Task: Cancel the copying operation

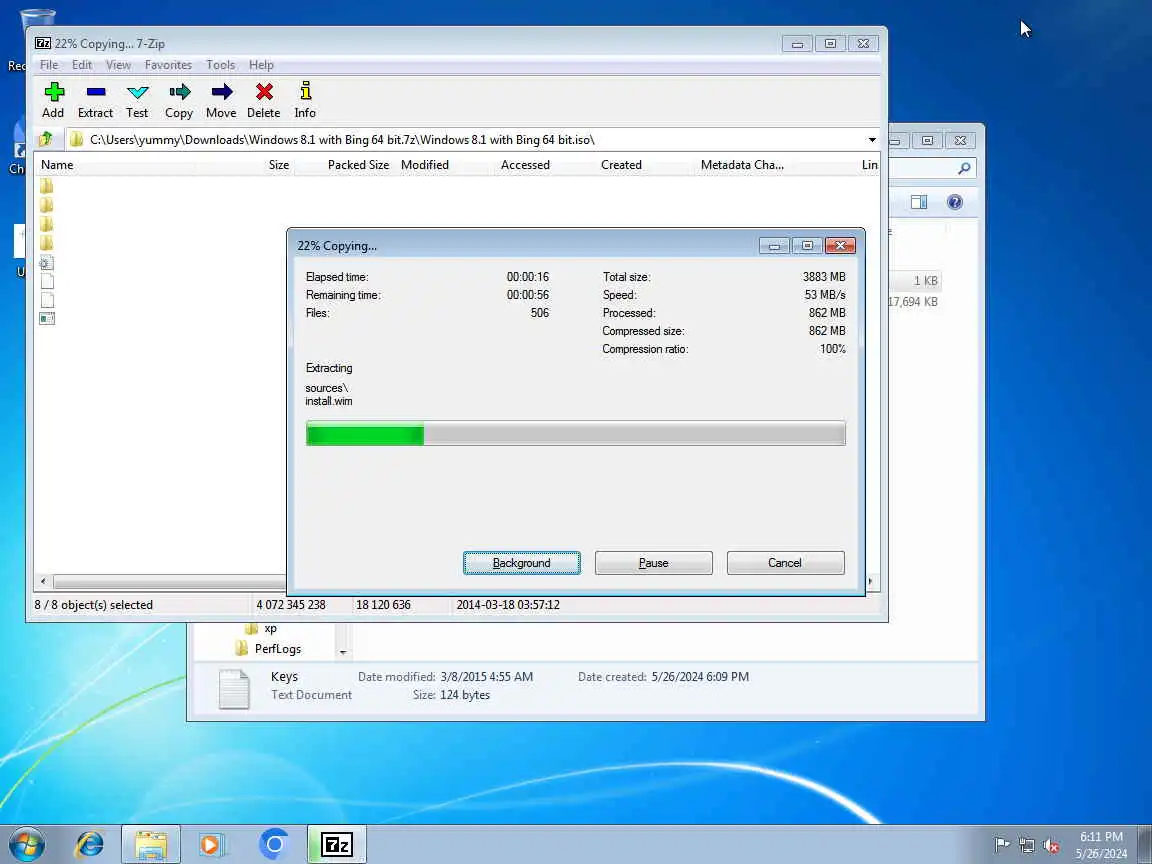Action: pos(785,563)
